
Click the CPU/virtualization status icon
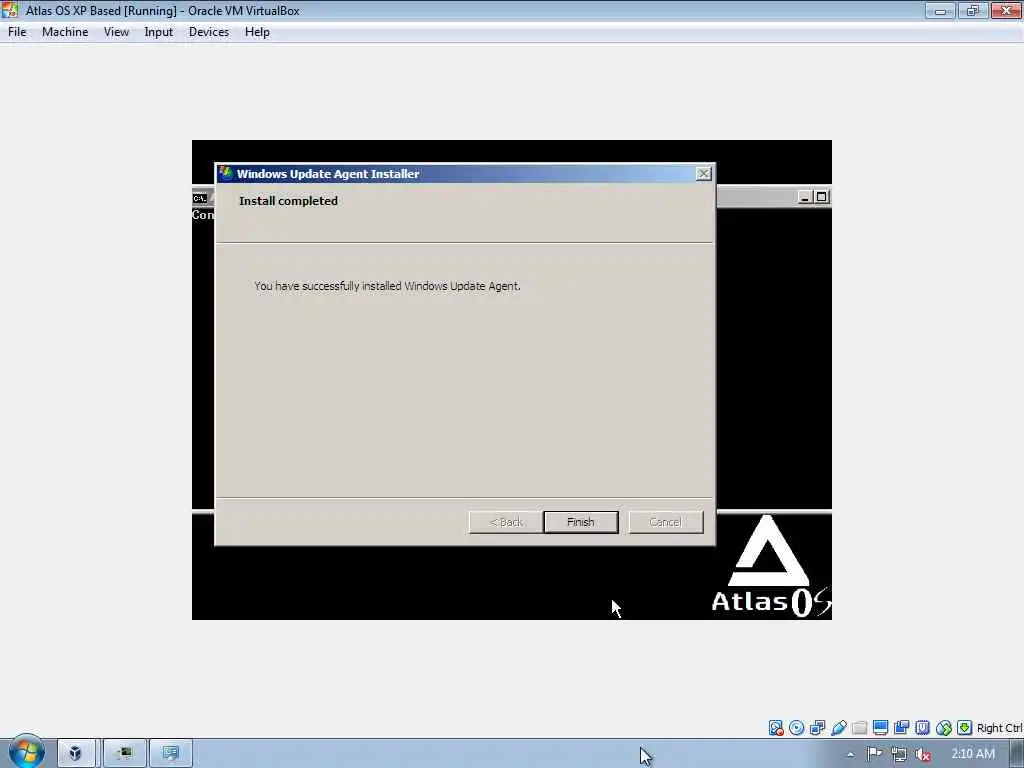(923, 728)
